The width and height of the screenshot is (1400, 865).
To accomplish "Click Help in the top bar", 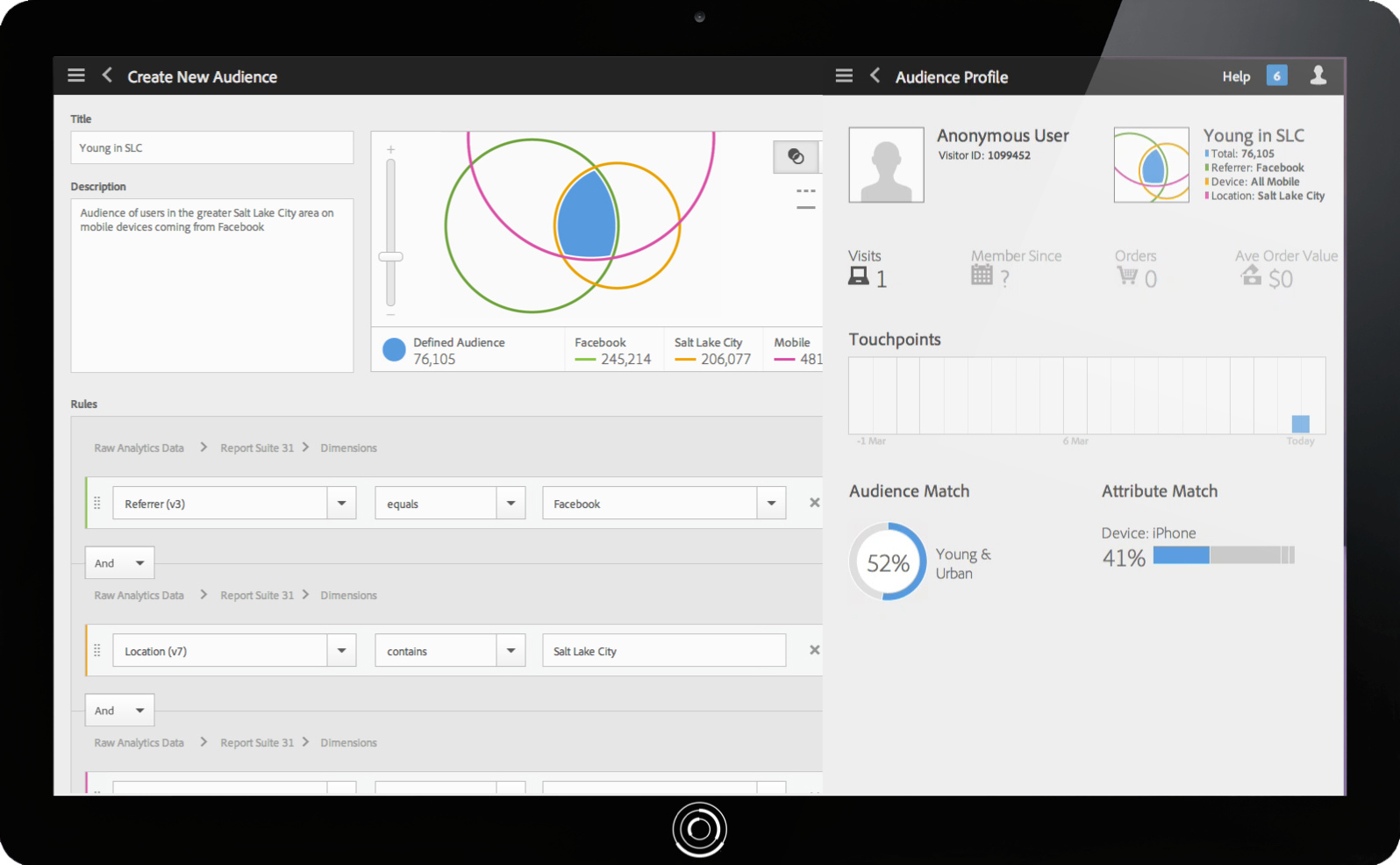I will (1236, 77).
